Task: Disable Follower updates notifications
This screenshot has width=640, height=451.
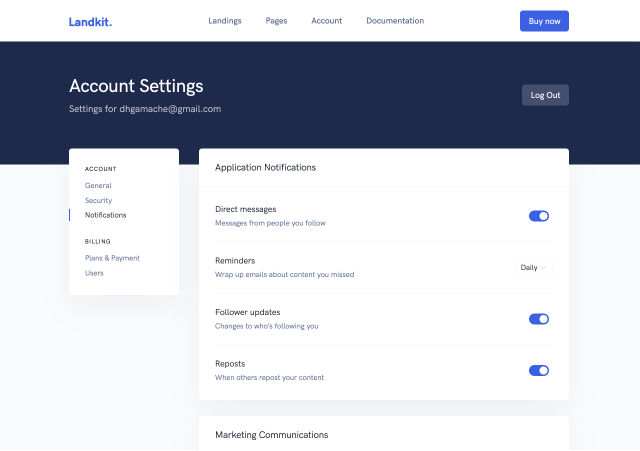Action: tap(539, 319)
